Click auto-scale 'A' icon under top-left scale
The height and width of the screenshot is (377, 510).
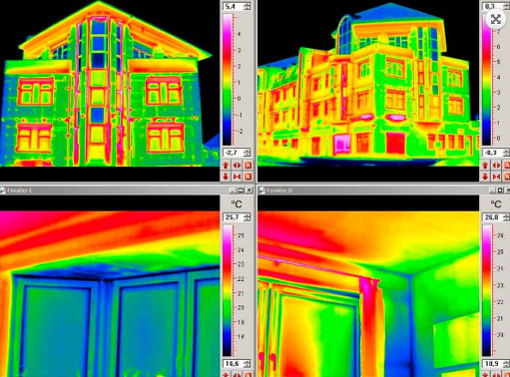point(248,165)
